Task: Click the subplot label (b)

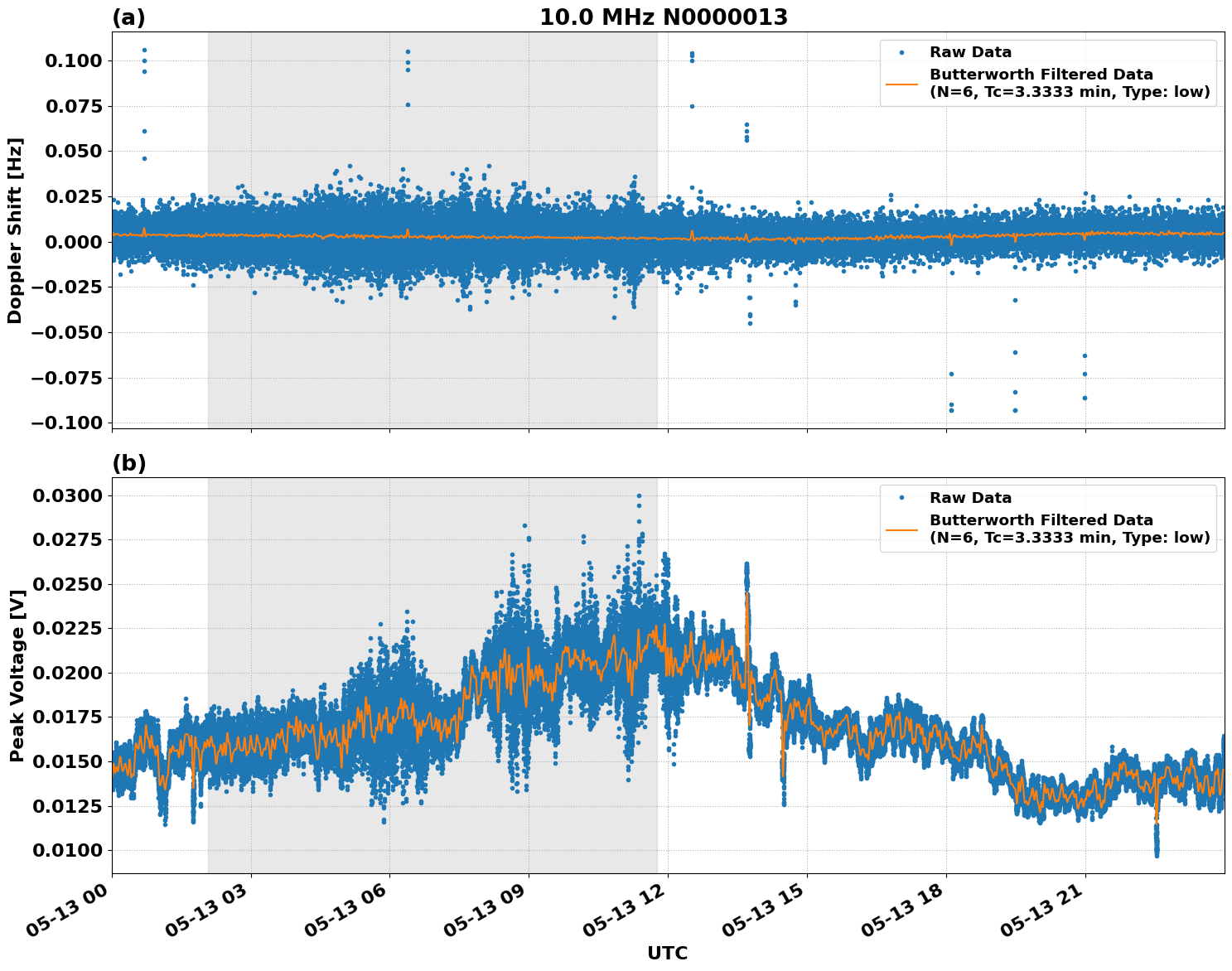Action: (129, 462)
